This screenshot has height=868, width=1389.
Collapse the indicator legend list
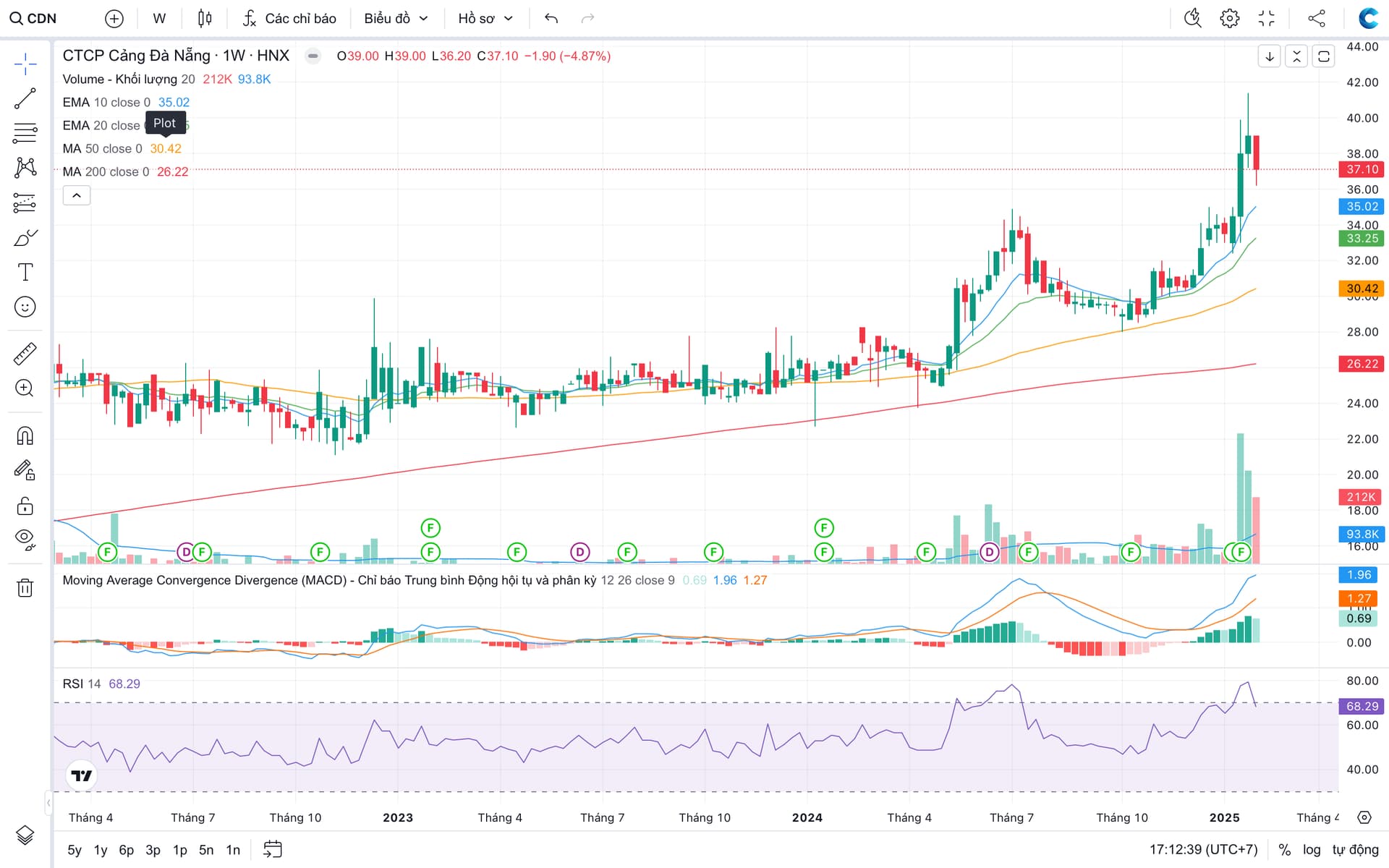point(77,195)
